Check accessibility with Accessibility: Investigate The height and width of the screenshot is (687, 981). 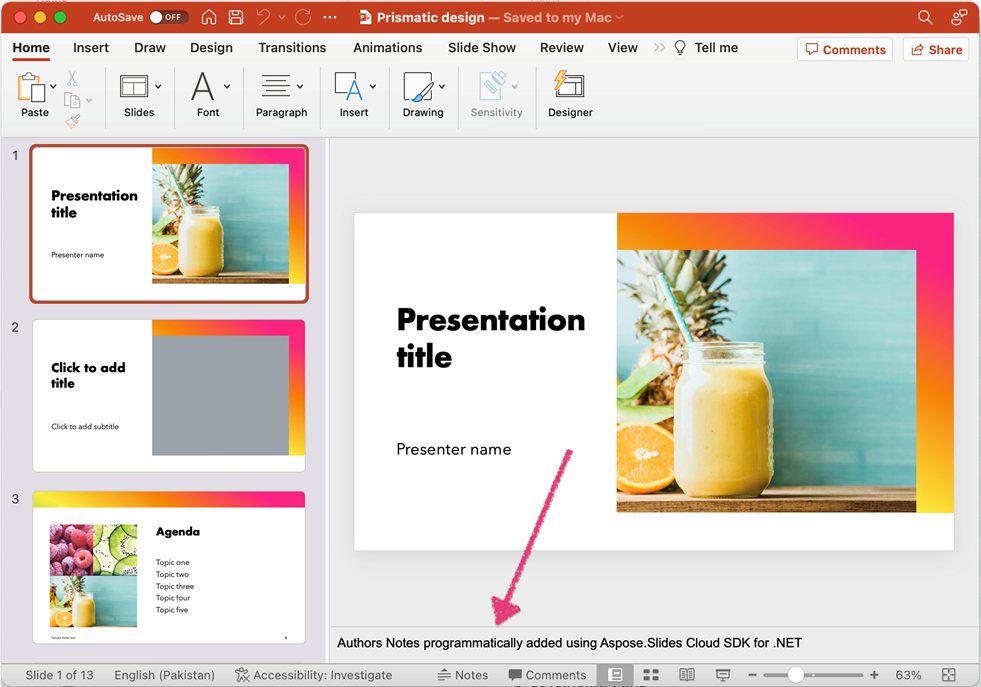click(315, 675)
